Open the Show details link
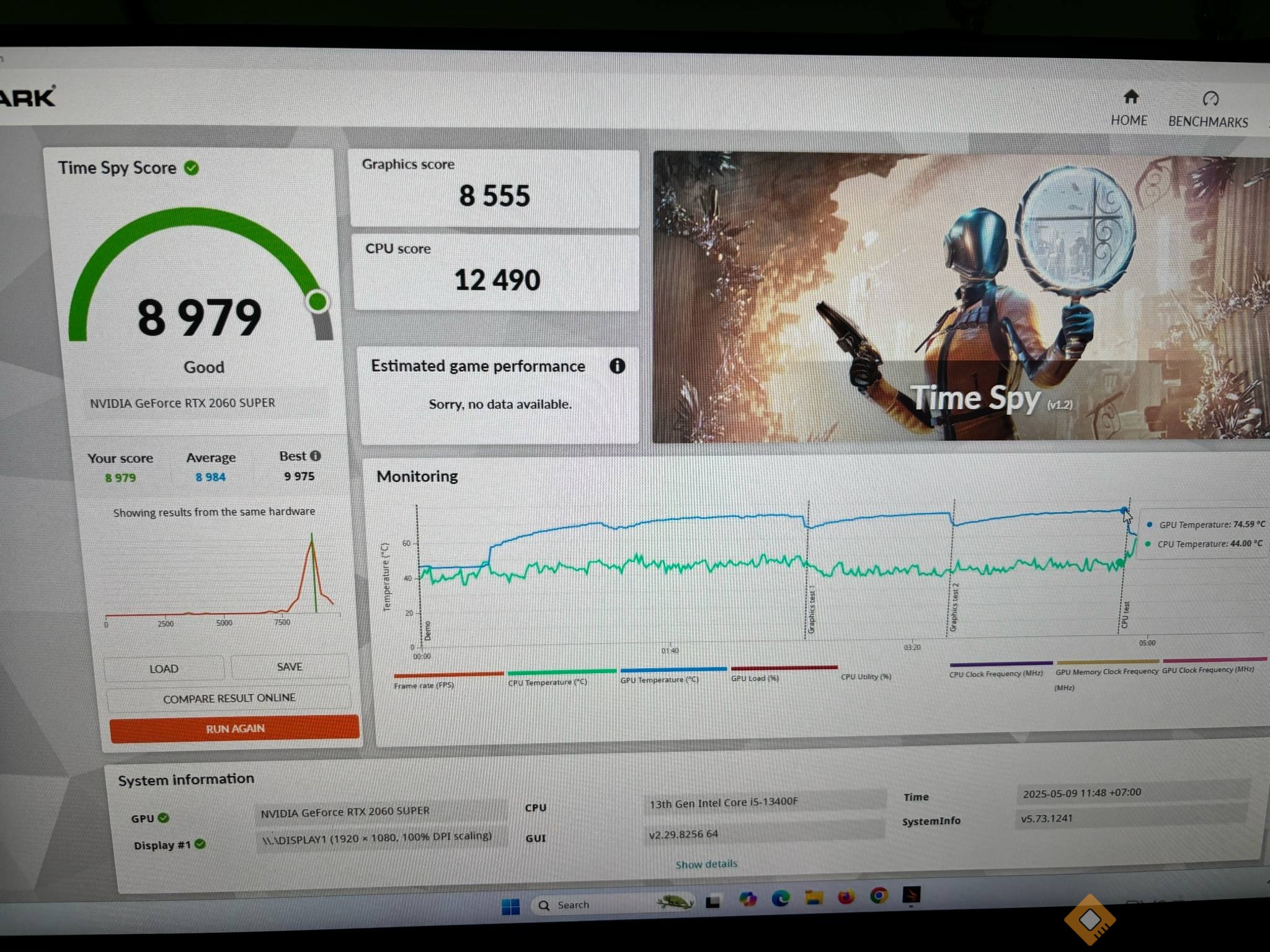Image resolution: width=1270 pixels, height=952 pixels. coord(706,864)
